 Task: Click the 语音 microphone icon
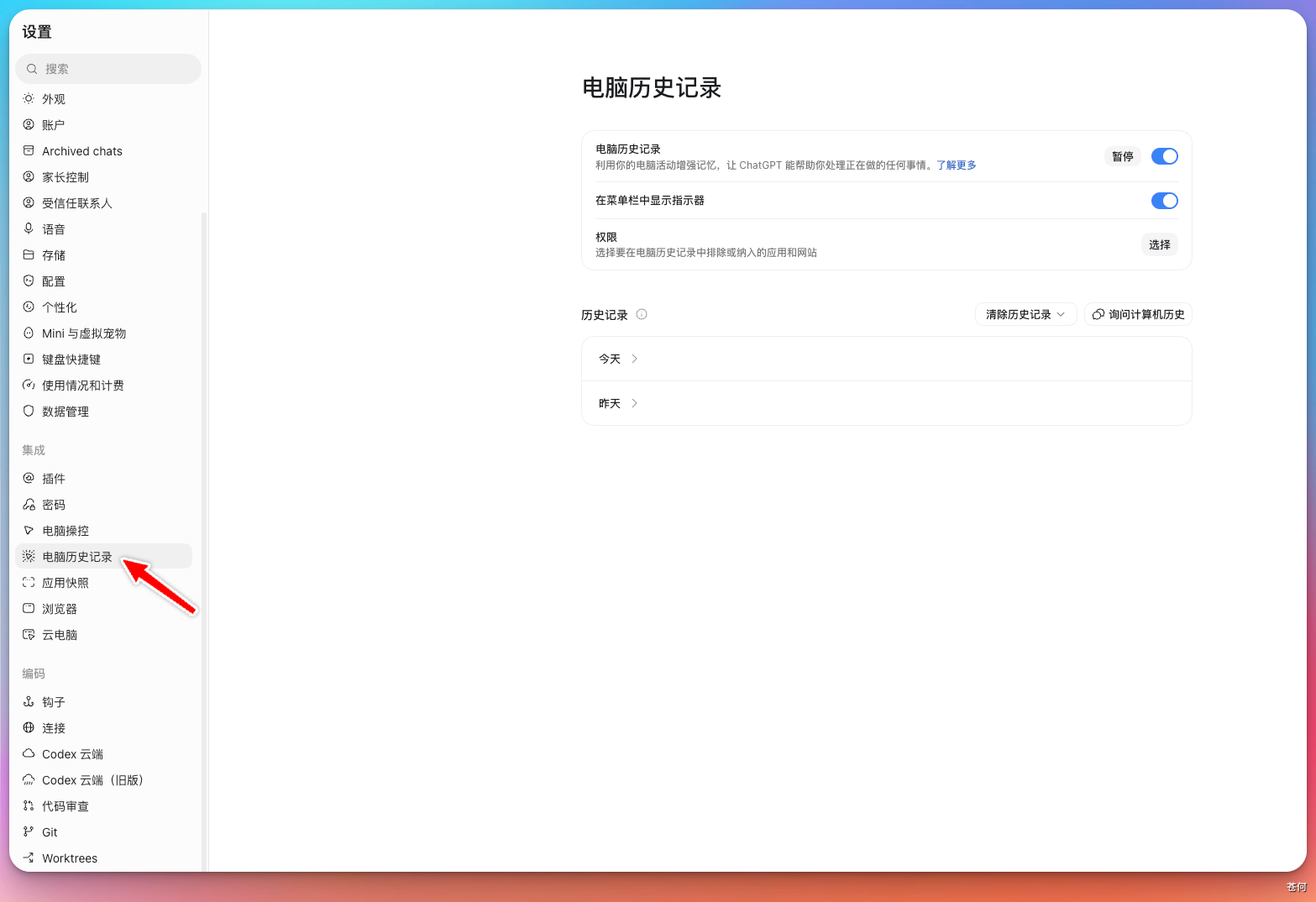29,228
